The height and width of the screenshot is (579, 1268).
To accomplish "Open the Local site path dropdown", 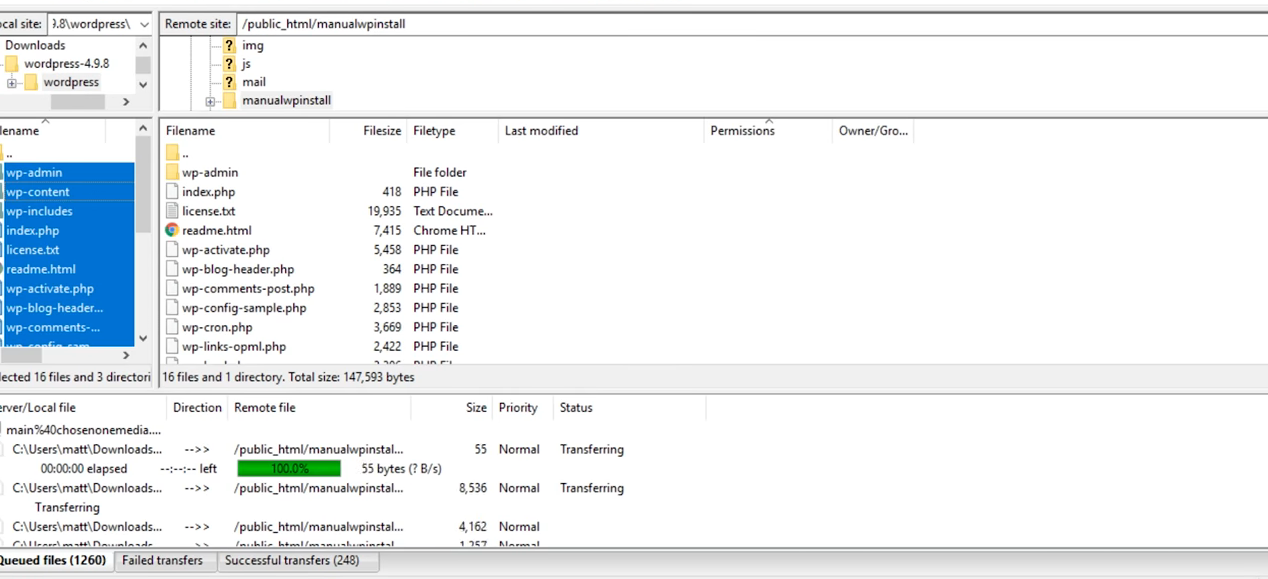I will (x=142, y=24).
